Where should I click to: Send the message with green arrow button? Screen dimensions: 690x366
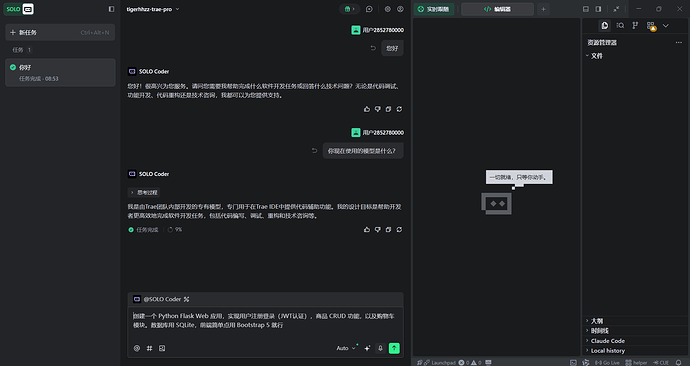pos(394,348)
